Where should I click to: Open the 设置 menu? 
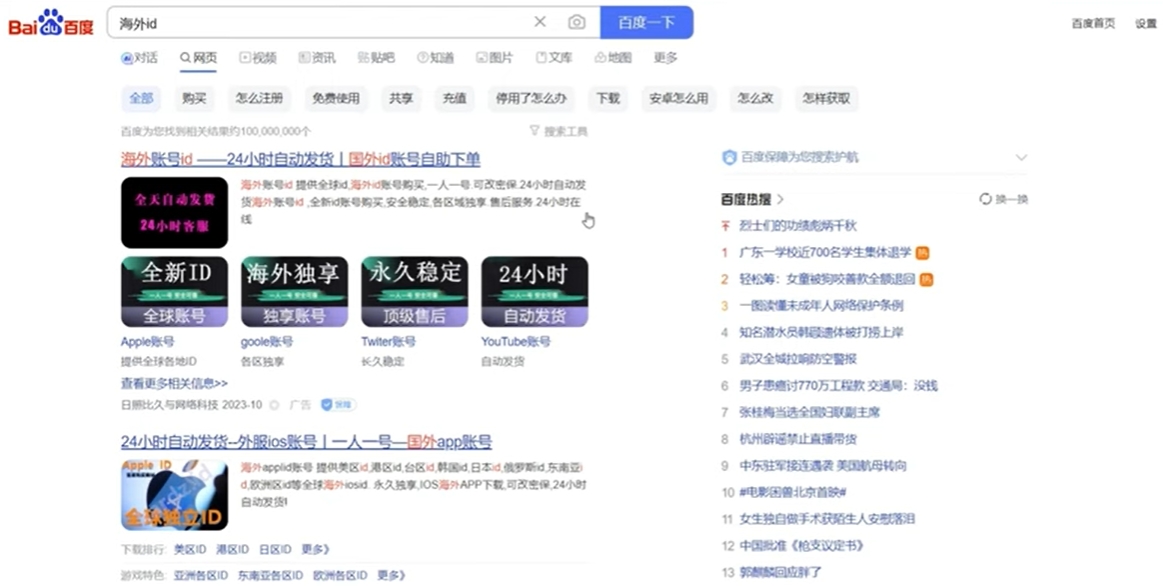point(1146,23)
